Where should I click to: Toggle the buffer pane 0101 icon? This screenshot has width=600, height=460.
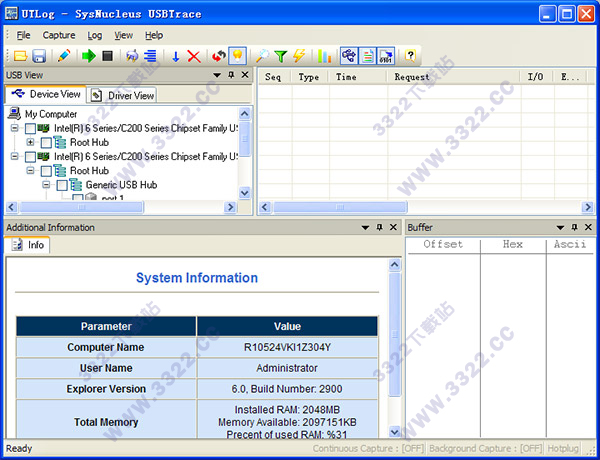click(x=386, y=56)
